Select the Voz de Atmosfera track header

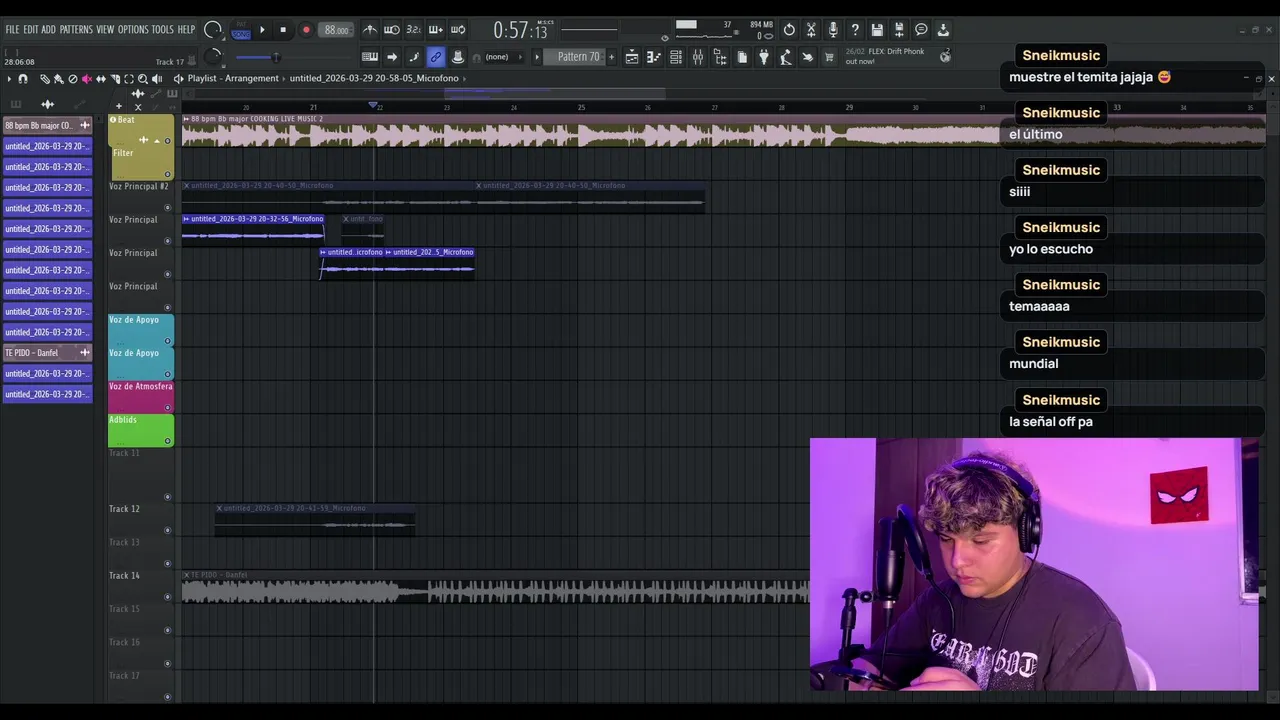click(x=141, y=396)
